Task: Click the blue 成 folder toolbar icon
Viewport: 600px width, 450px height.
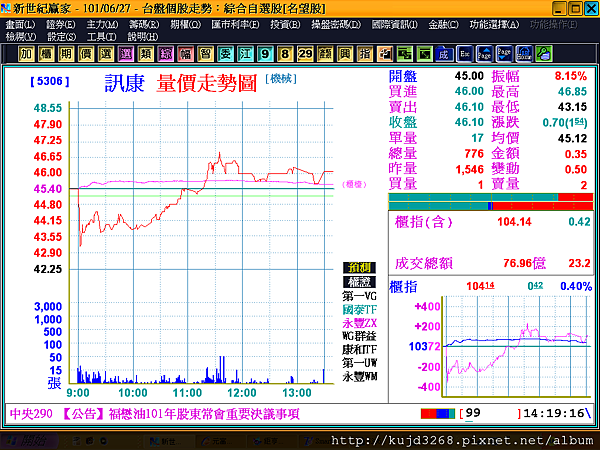Action: pos(445,54)
